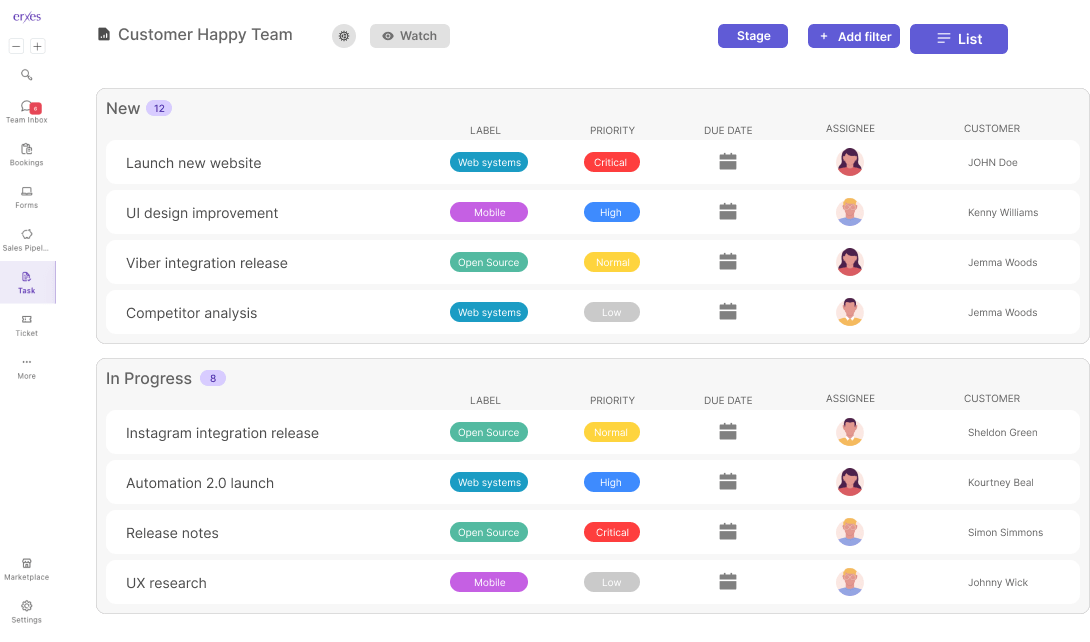Click assignee avatar for UX research

(849, 582)
